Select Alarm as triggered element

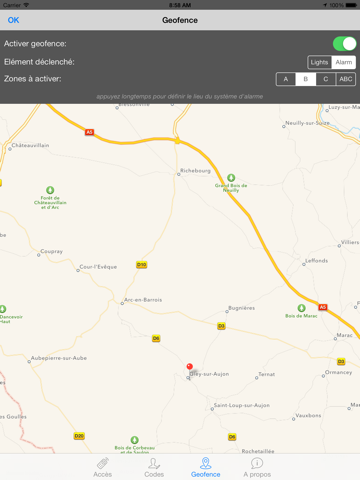click(344, 62)
